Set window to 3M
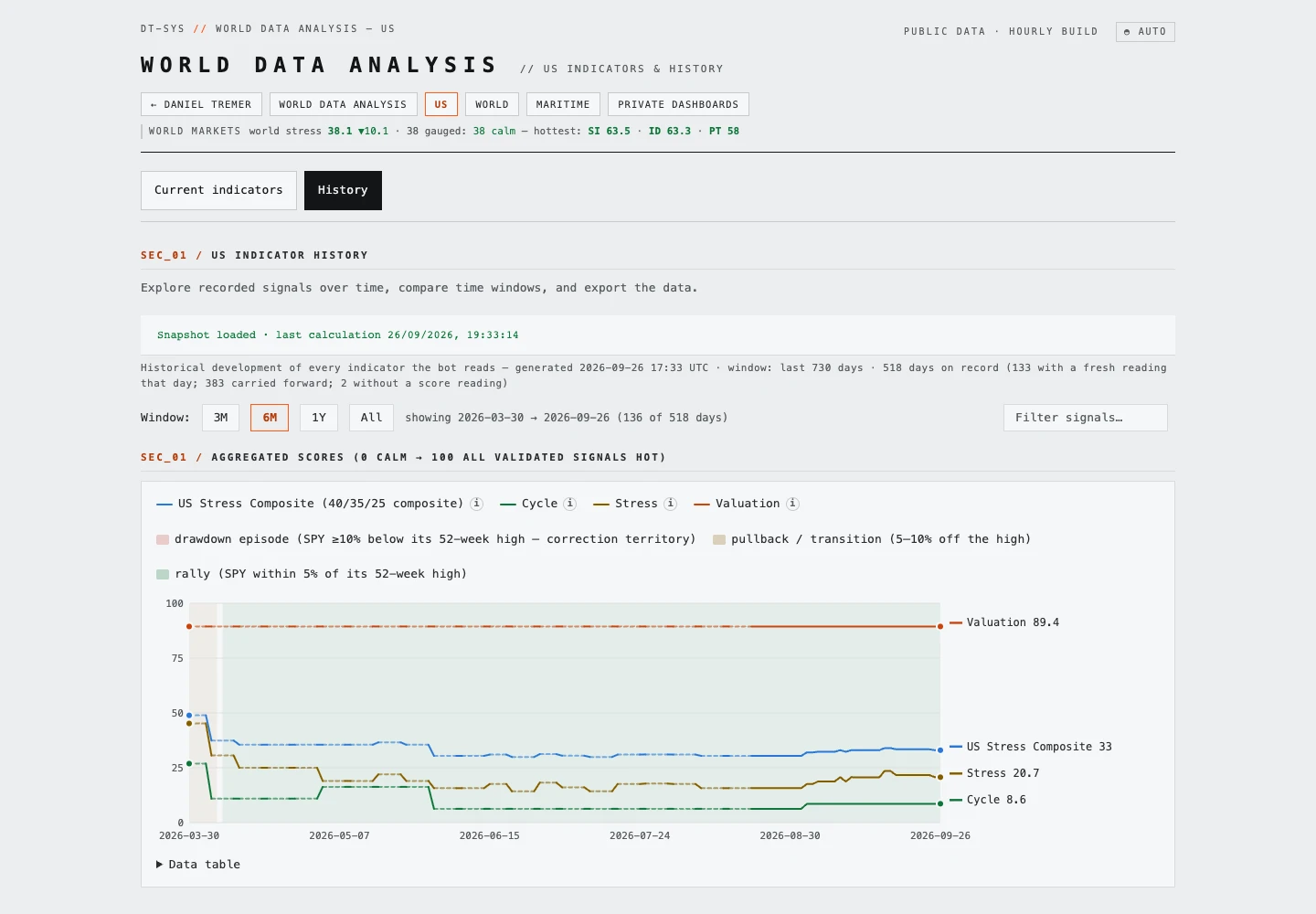1316x914 pixels. click(221, 418)
